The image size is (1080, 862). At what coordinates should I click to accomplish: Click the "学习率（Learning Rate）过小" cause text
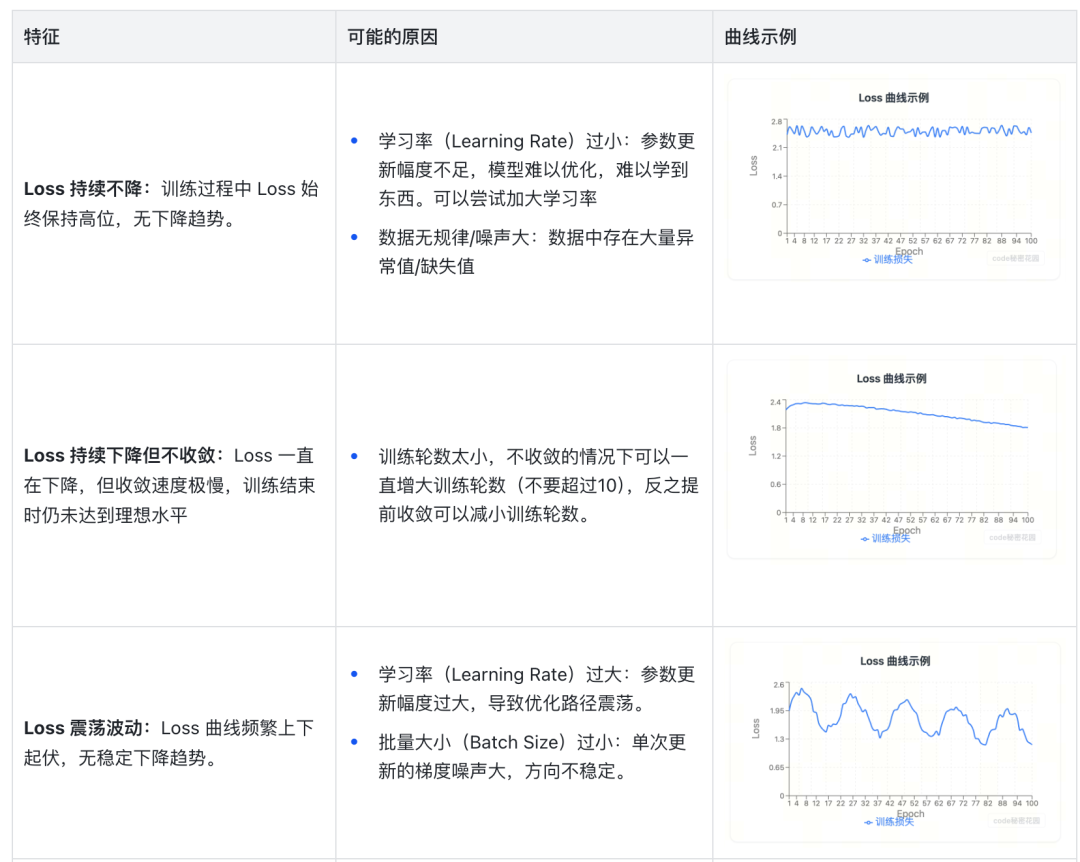point(500,141)
